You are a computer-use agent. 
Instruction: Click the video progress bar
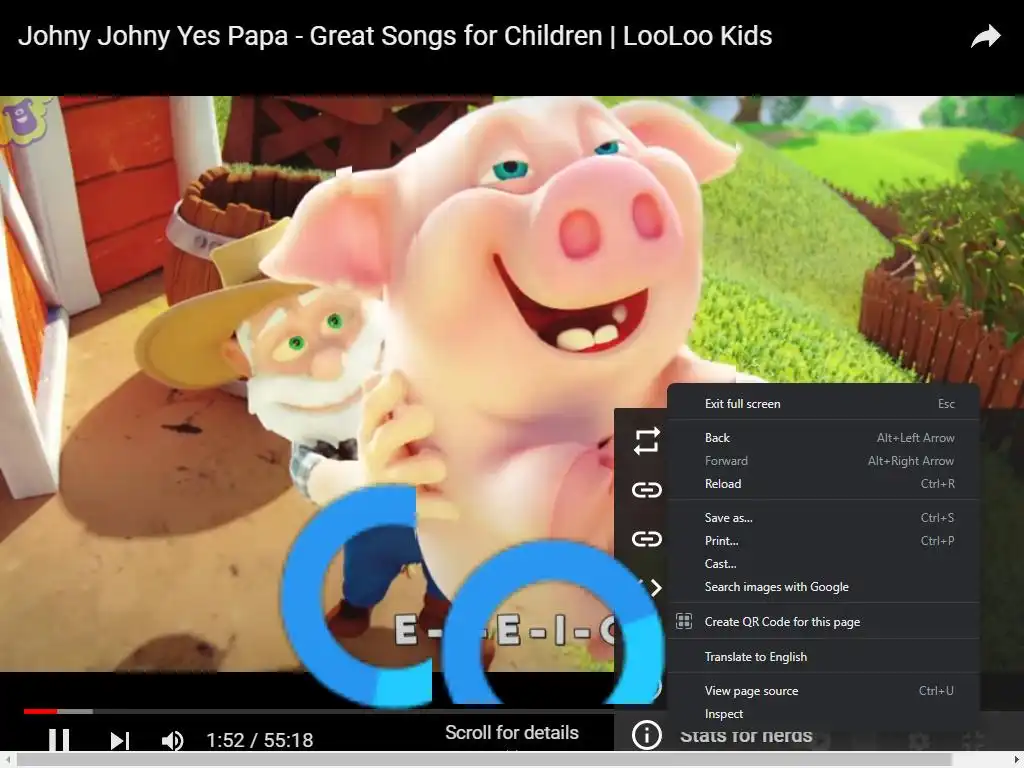click(x=319, y=711)
